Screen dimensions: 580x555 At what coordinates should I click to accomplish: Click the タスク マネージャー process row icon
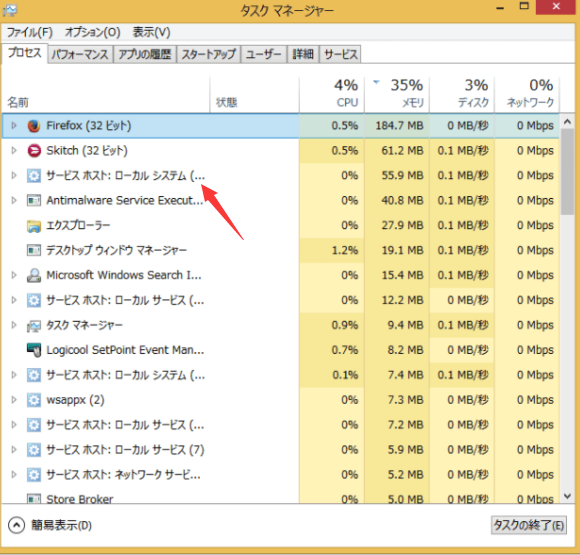point(34,326)
